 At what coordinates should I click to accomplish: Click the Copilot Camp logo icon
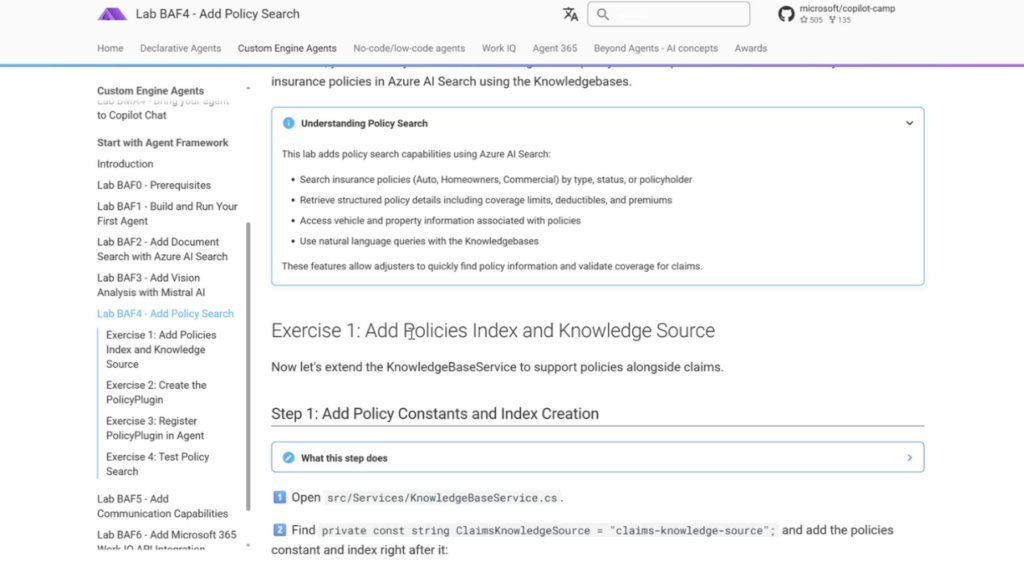point(112,14)
